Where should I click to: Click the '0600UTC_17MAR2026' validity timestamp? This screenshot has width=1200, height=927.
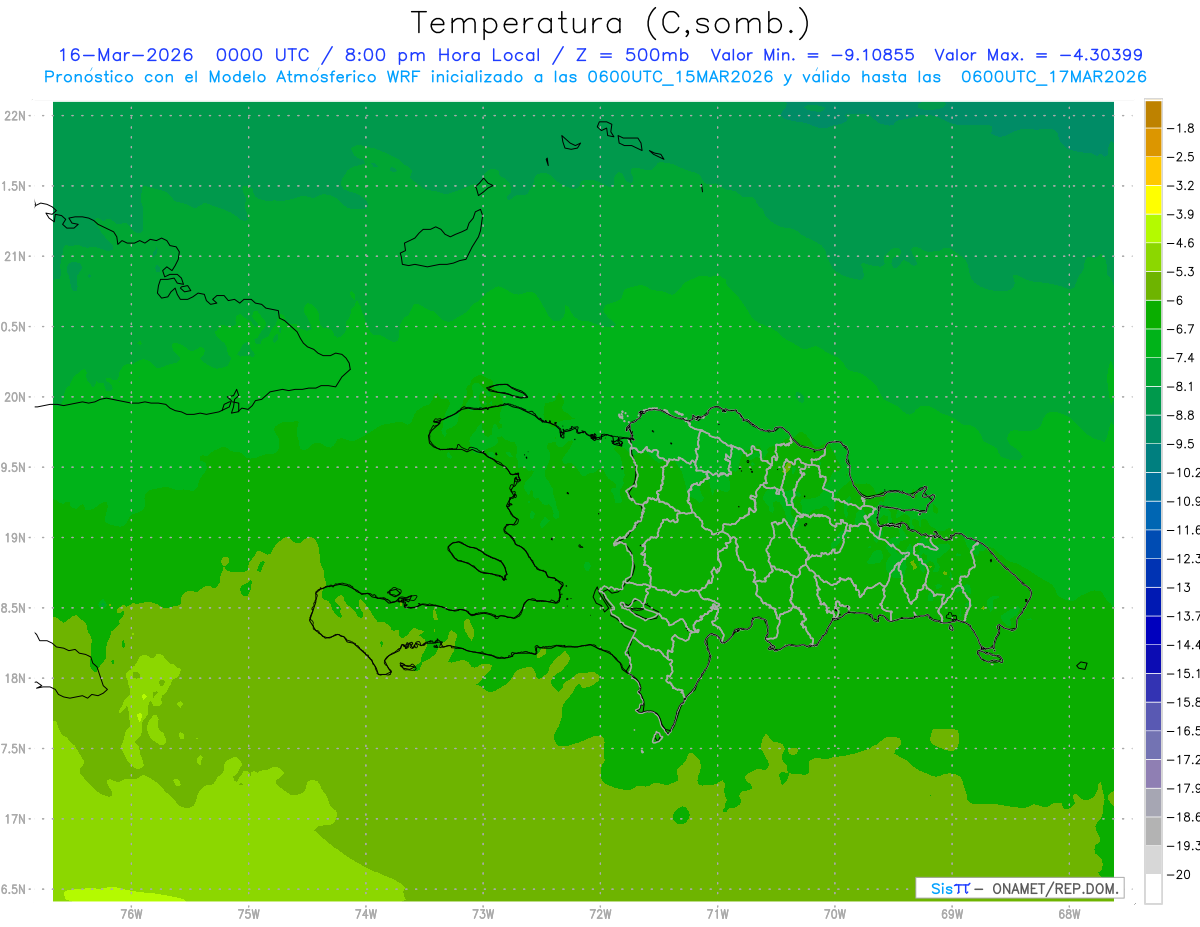(1053, 77)
